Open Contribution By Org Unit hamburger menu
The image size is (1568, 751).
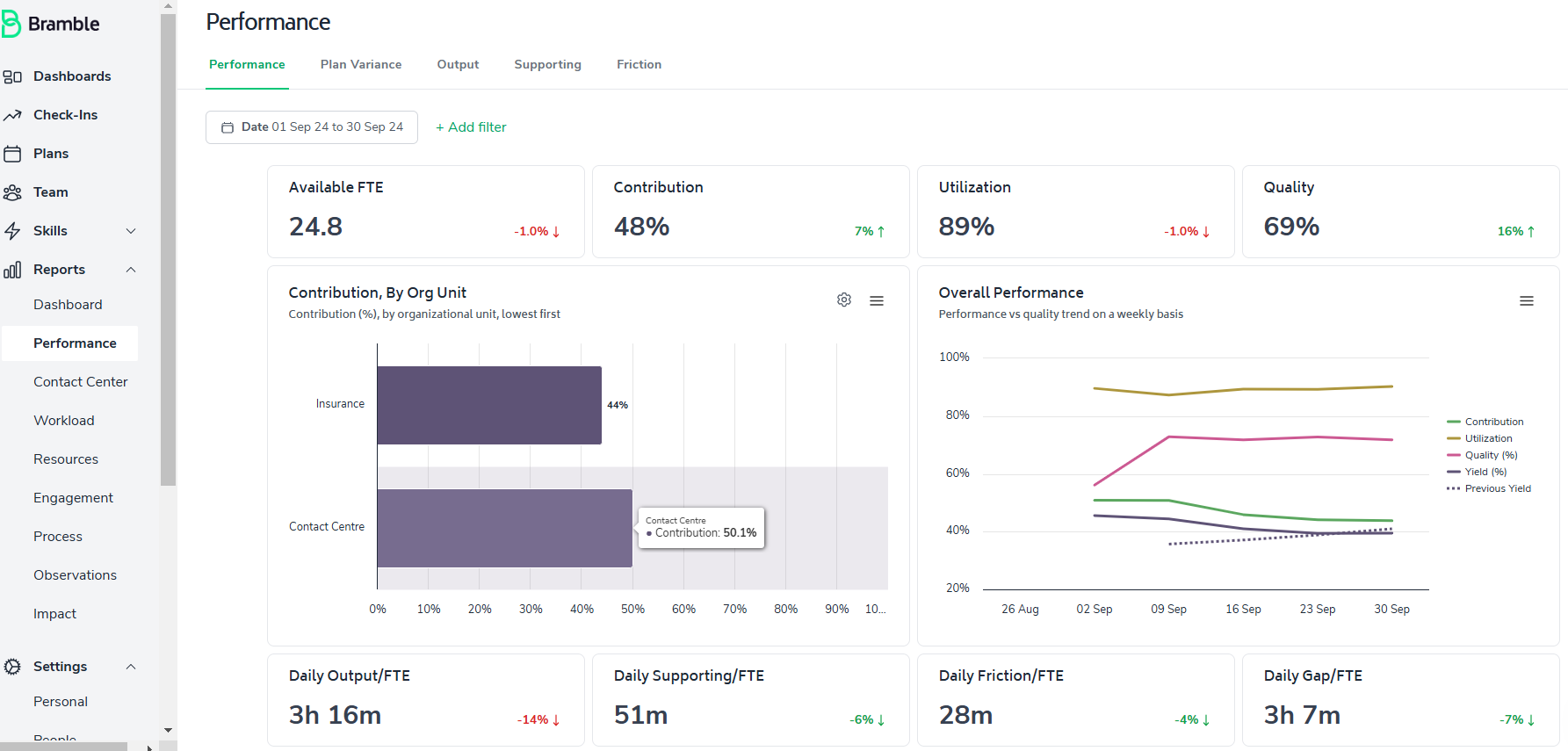coord(877,300)
